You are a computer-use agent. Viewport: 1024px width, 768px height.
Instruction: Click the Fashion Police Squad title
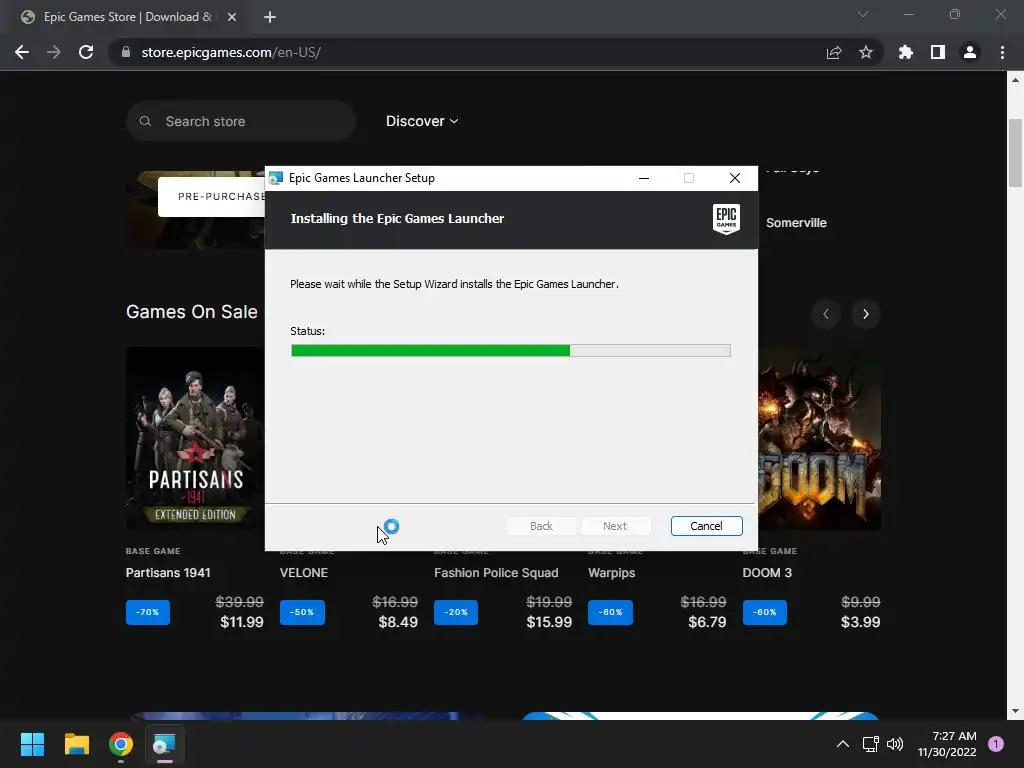click(496, 573)
